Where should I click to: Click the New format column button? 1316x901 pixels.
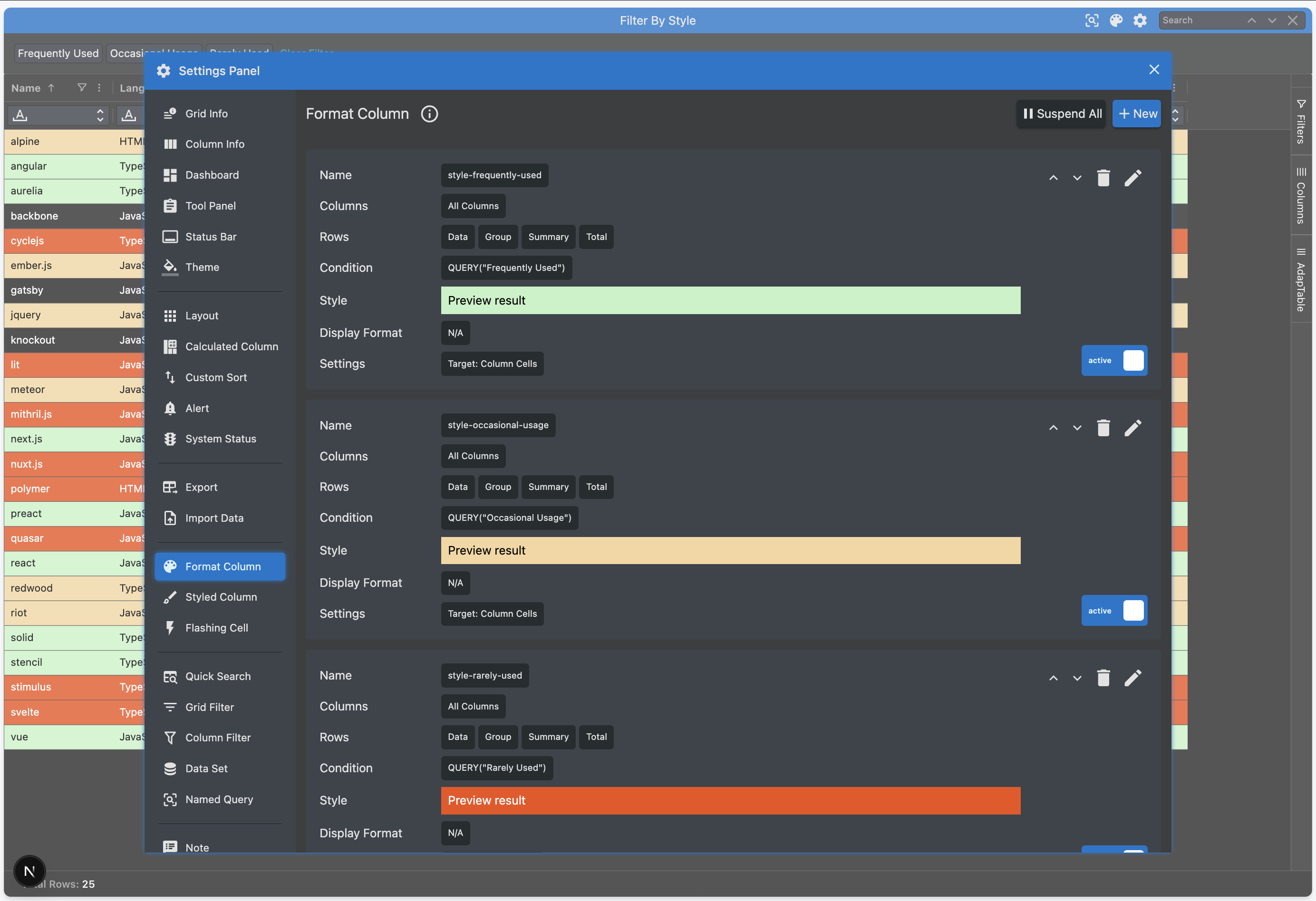click(x=1136, y=114)
